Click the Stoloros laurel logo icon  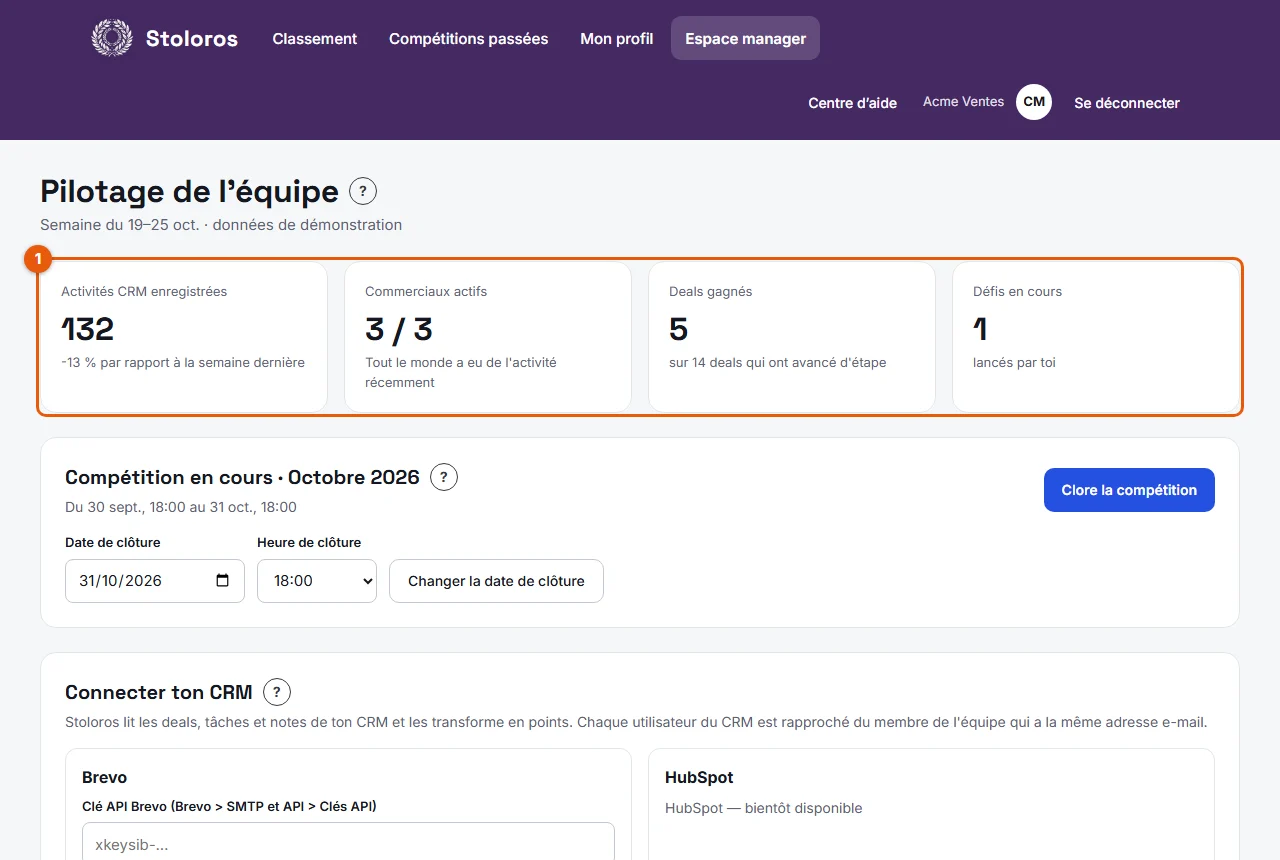pyautogui.click(x=112, y=39)
